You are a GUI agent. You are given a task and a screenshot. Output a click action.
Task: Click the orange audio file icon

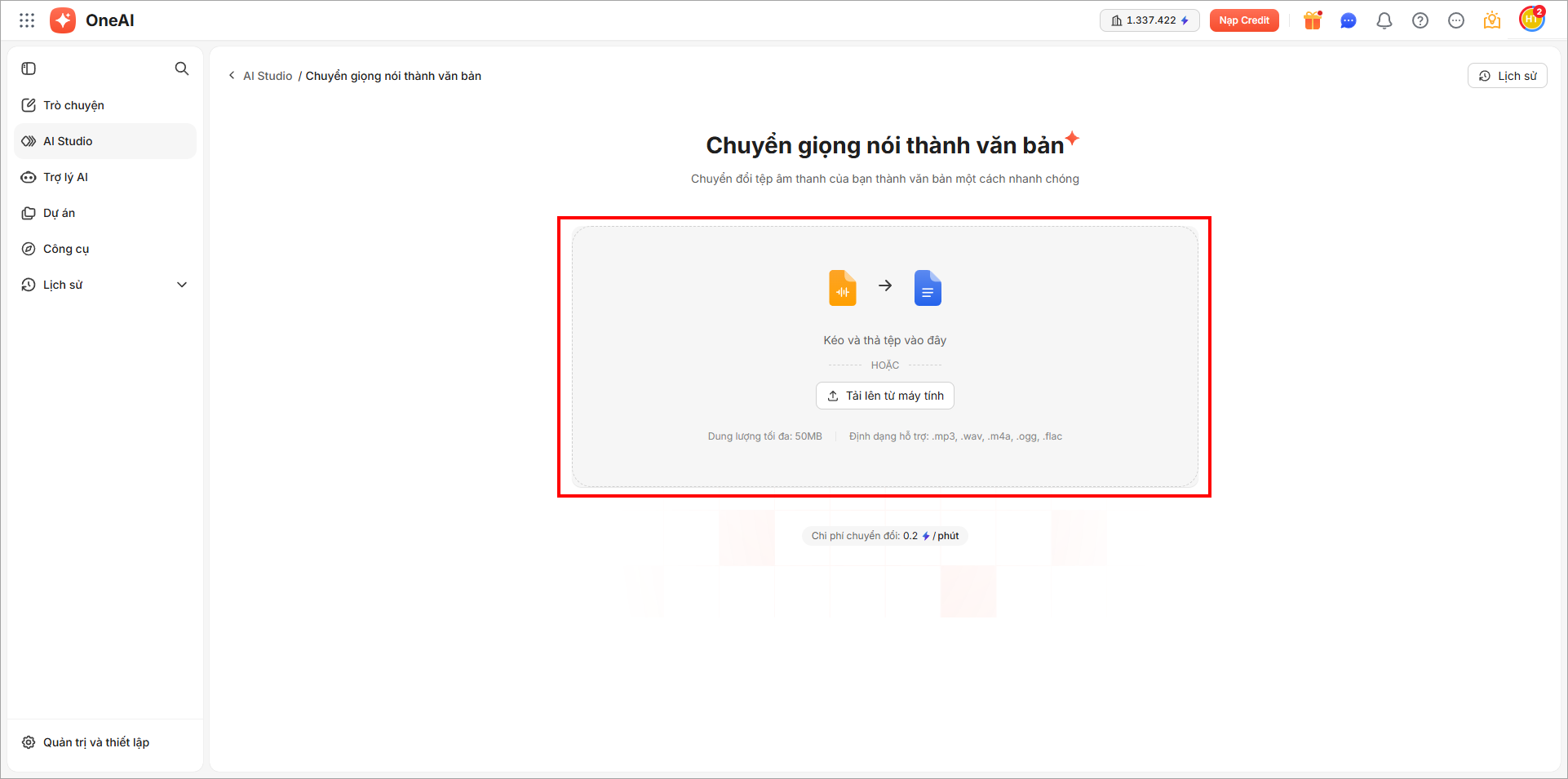[x=843, y=288]
